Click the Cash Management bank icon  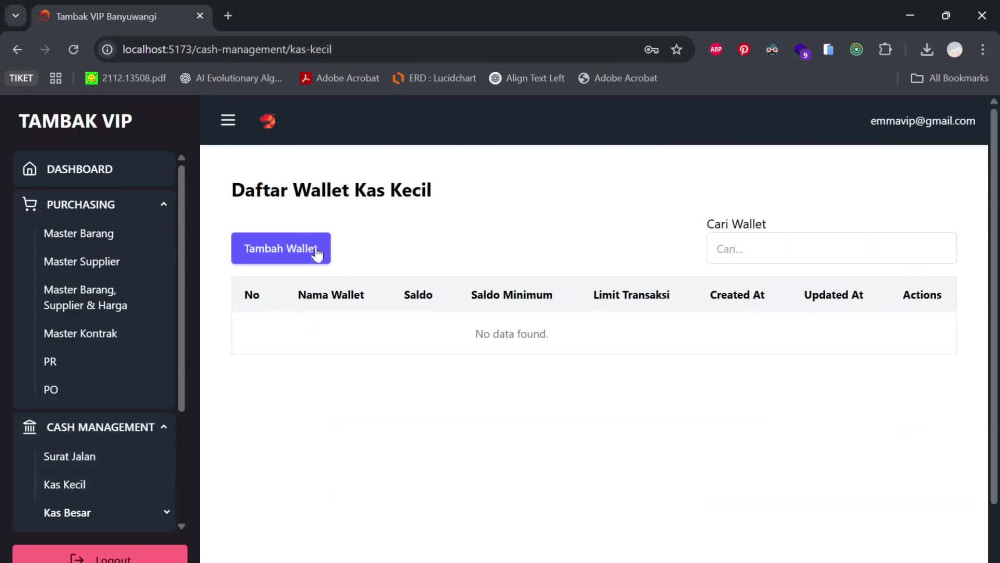(29, 427)
